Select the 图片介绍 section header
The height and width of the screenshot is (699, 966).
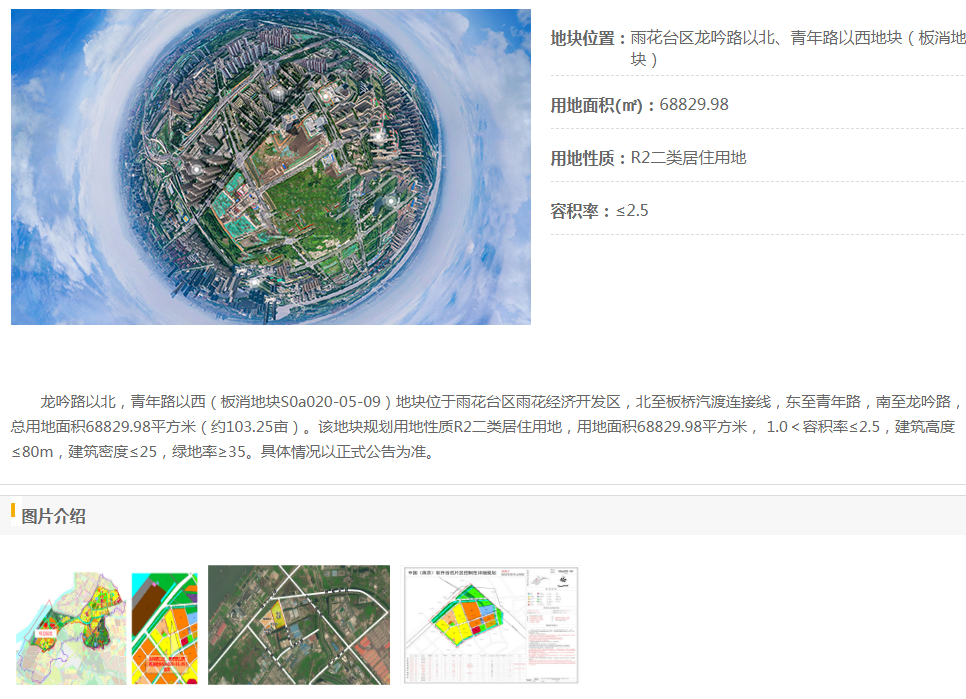pos(53,516)
